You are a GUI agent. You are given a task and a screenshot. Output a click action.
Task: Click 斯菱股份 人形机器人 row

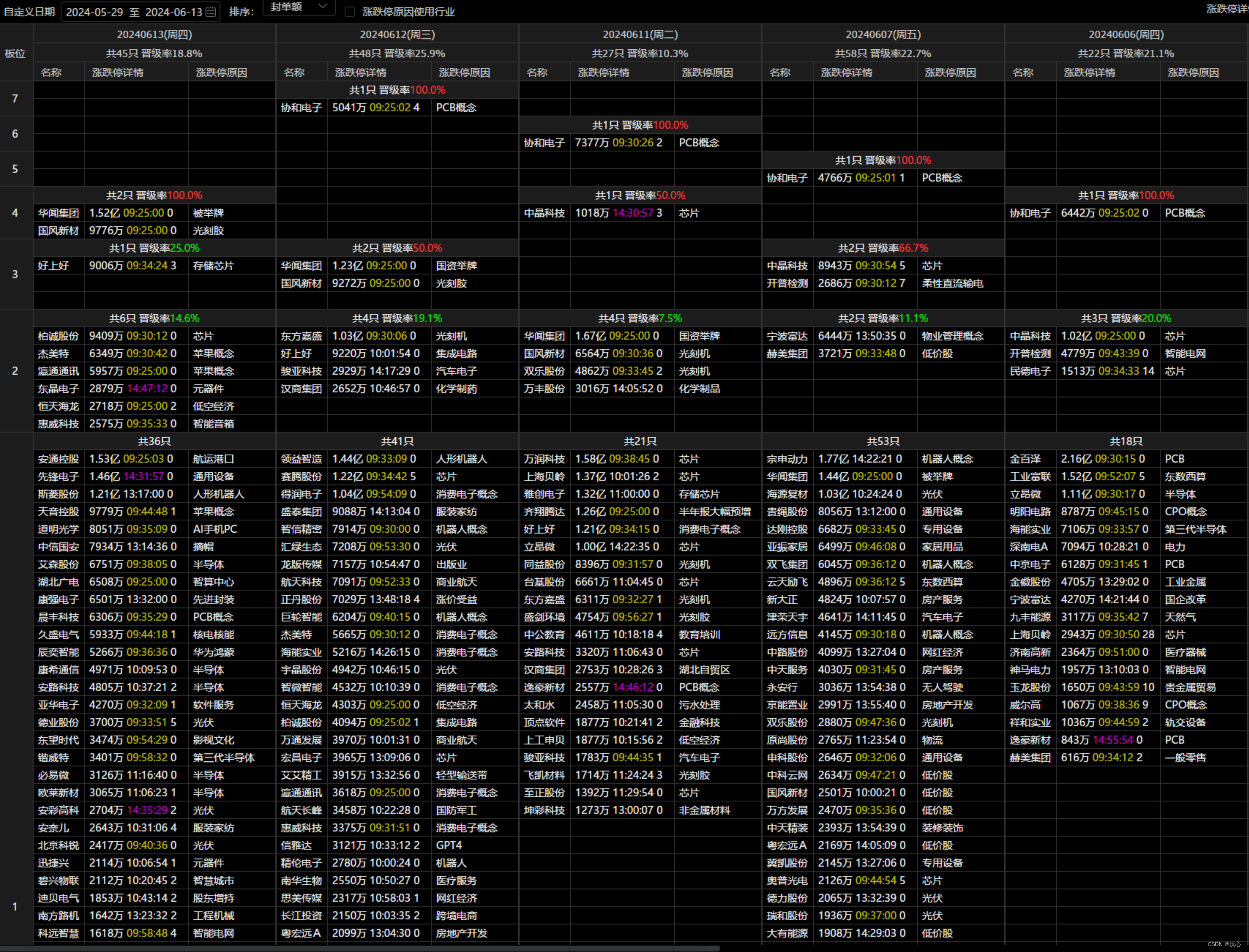click(x=155, y=494)
